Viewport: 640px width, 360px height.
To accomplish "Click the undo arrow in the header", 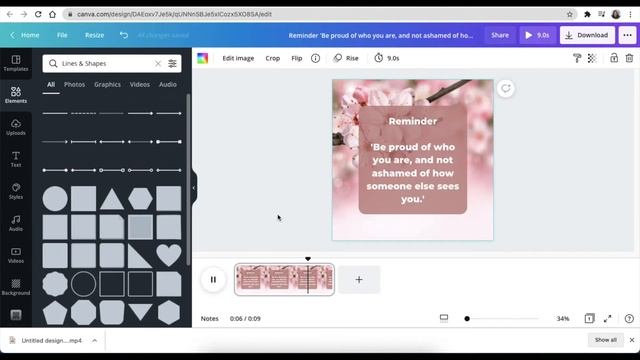I will pos(124,36).
